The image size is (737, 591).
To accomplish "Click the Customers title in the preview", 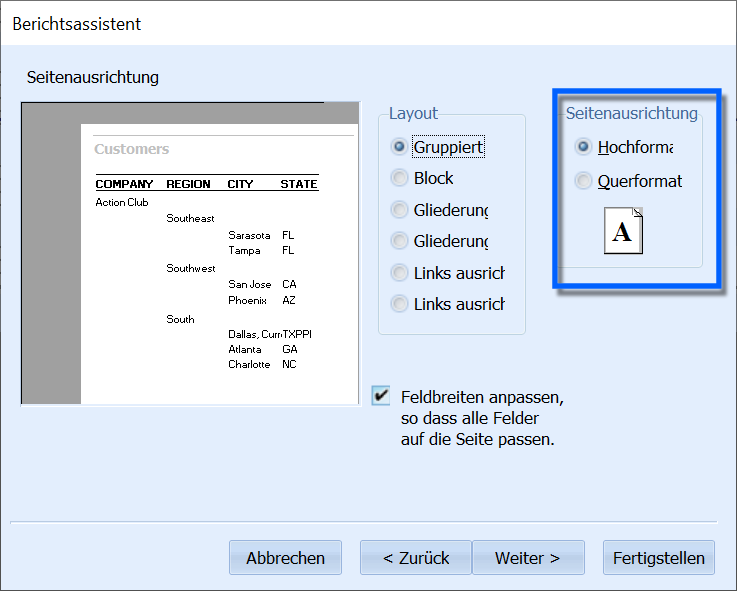I will pyautogui.click(x=132, y=149).
